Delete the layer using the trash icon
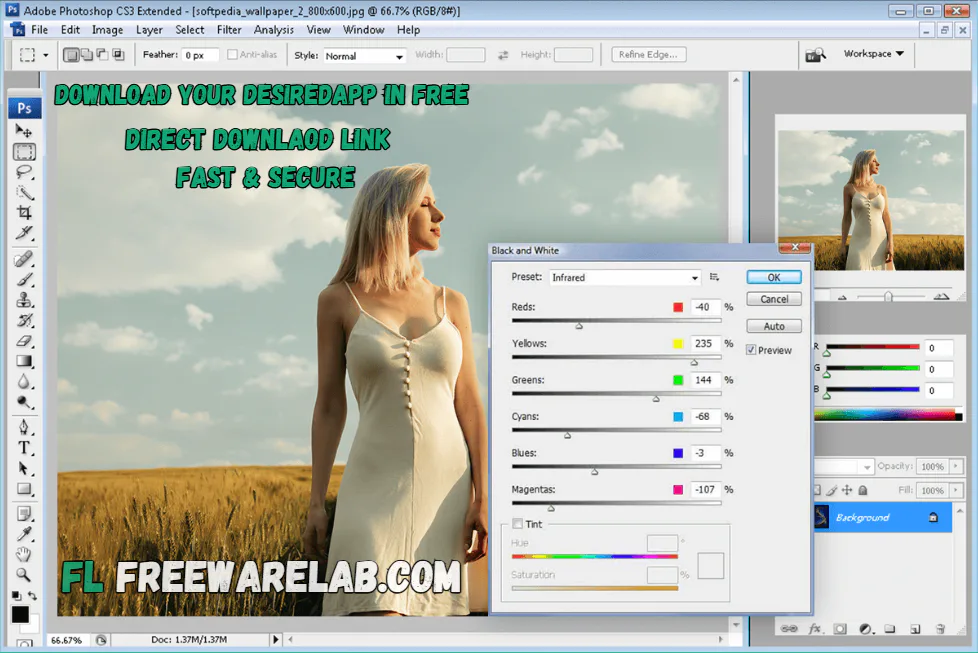Viewport: 978px width, 653px height. pos(940,628)
